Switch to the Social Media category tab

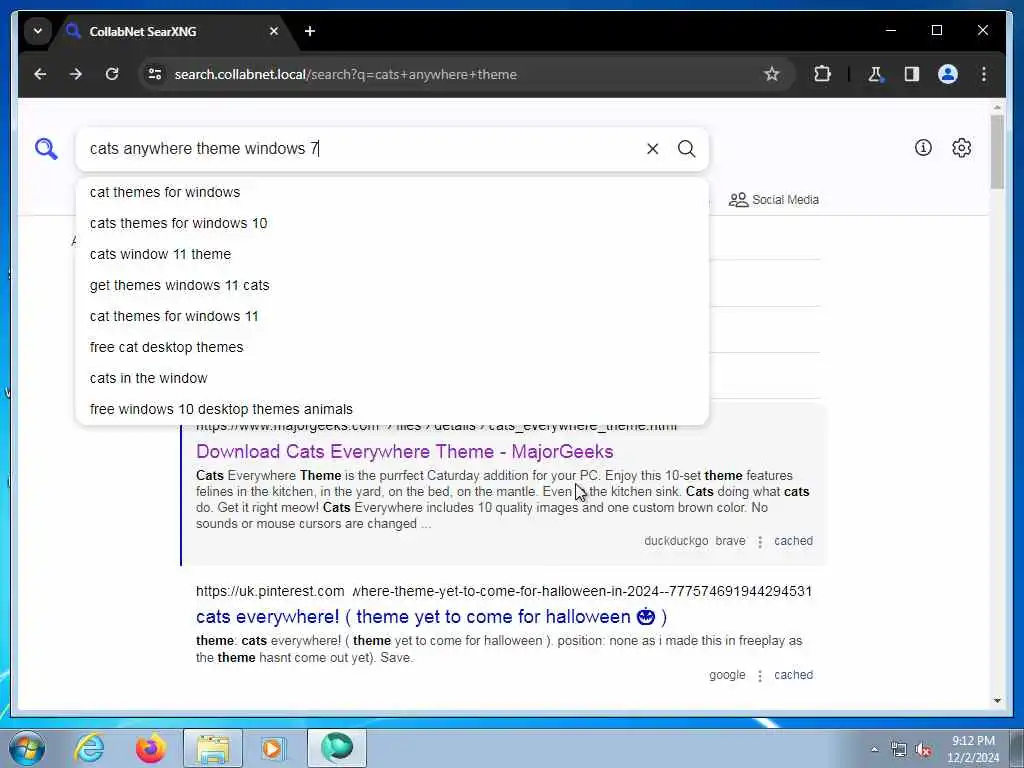tap(774, 200)
